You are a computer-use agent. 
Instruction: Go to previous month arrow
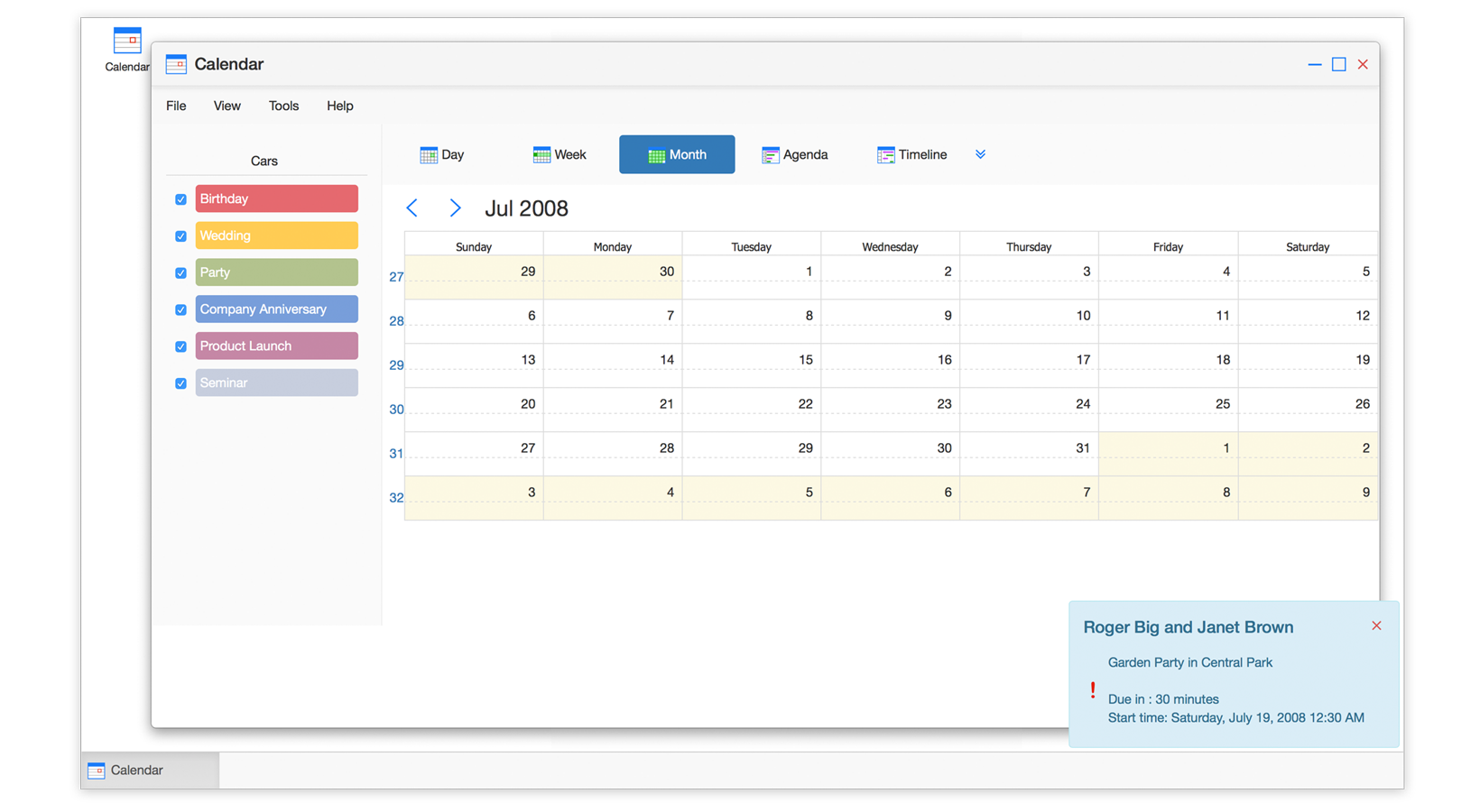pos(412,208)
